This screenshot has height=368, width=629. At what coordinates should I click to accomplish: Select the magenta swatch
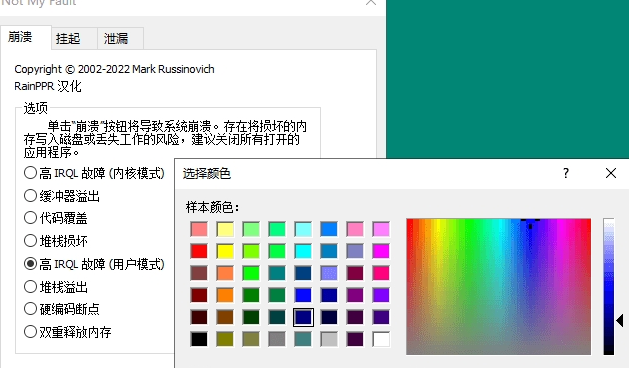pos(381,251)
